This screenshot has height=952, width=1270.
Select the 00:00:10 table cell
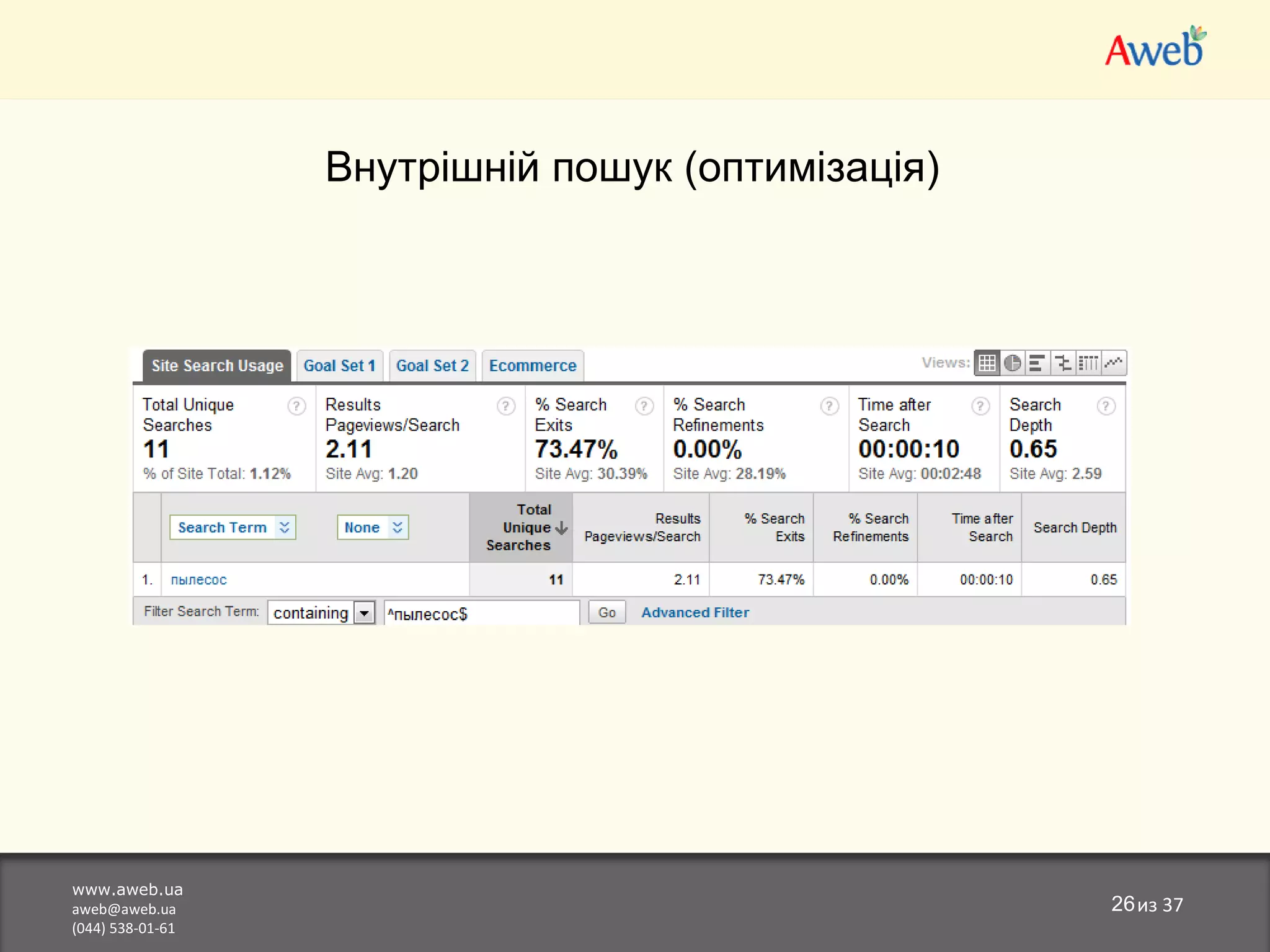(970, 580)
